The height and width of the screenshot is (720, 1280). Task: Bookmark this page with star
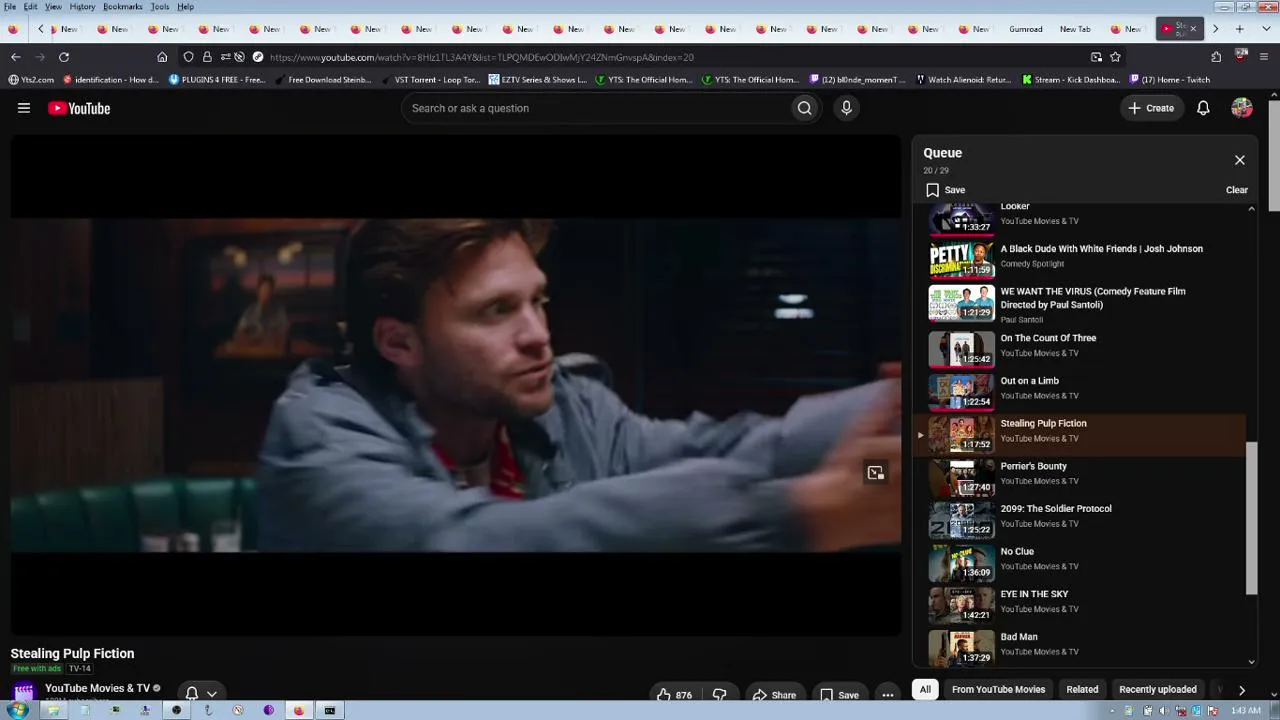click(1115, 57)
